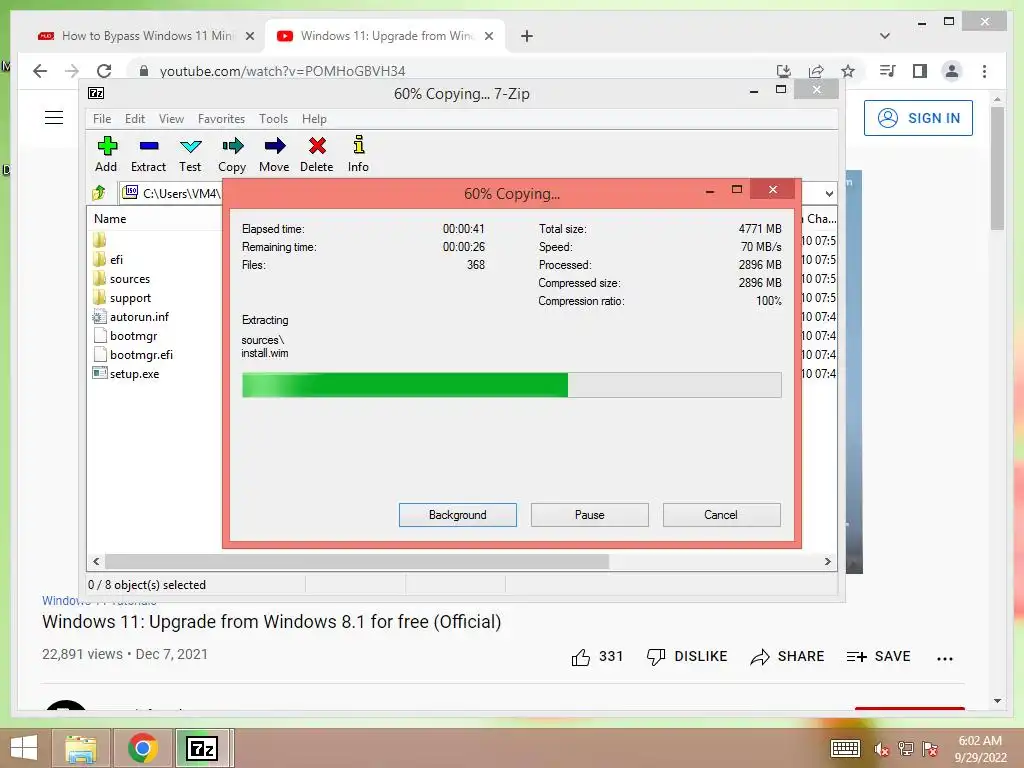
Task: Click the 7-Zip horizontal scrollbar
Action: (x=357, y=562)
